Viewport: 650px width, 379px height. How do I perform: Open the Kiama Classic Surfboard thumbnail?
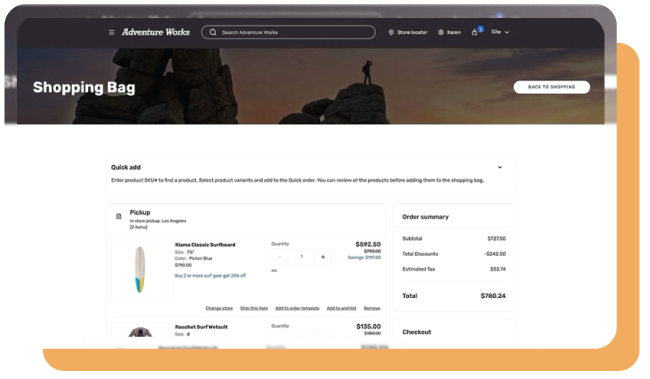click(x=140, y=270)
